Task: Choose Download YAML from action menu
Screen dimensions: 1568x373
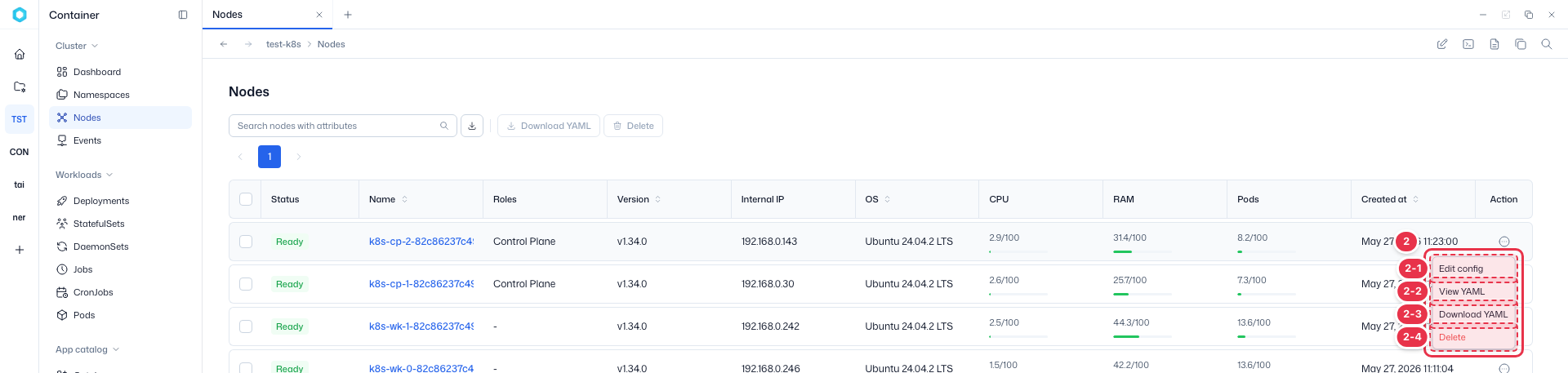Action: 1473,314
